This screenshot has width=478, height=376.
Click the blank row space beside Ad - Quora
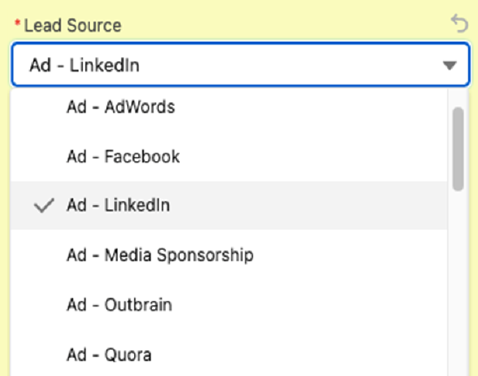(300, 355)
